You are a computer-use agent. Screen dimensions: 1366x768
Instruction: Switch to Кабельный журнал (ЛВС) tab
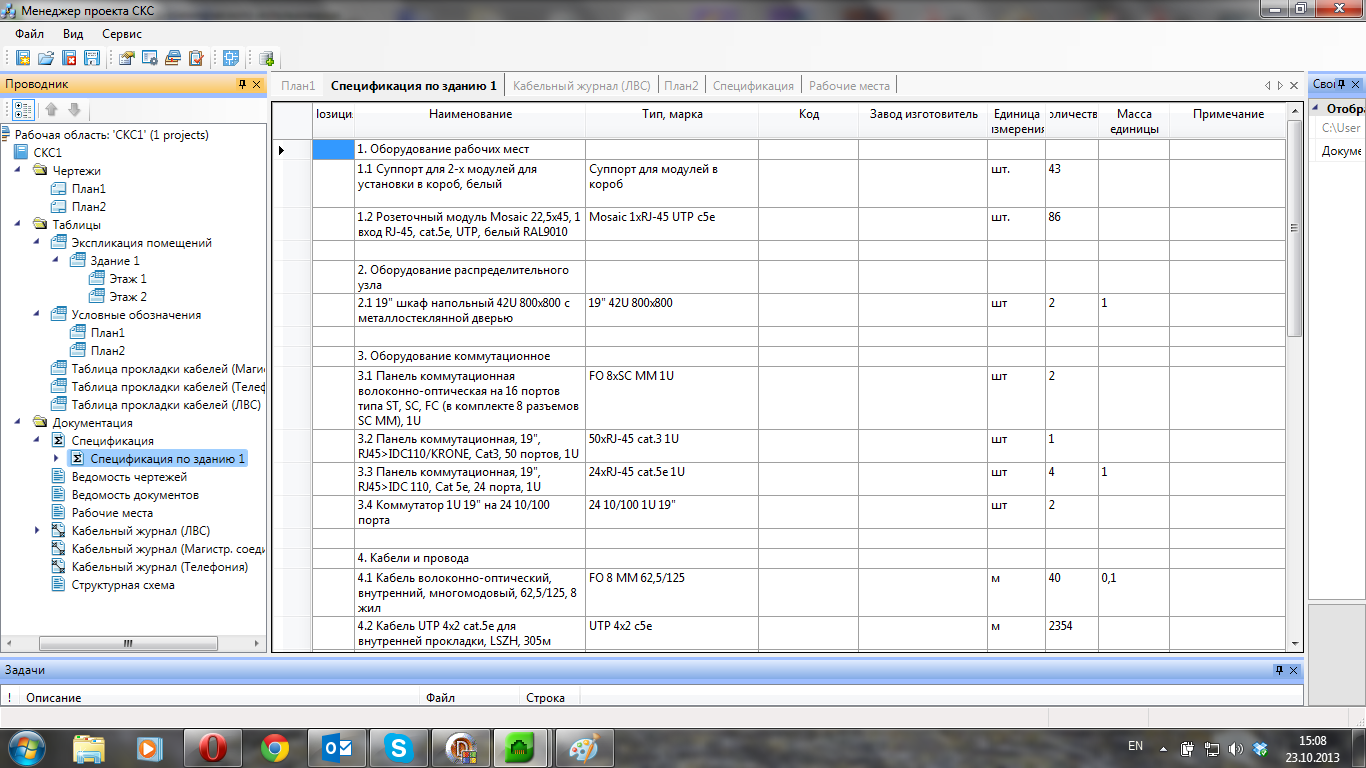pyautogui.click(x=581, y=86)
